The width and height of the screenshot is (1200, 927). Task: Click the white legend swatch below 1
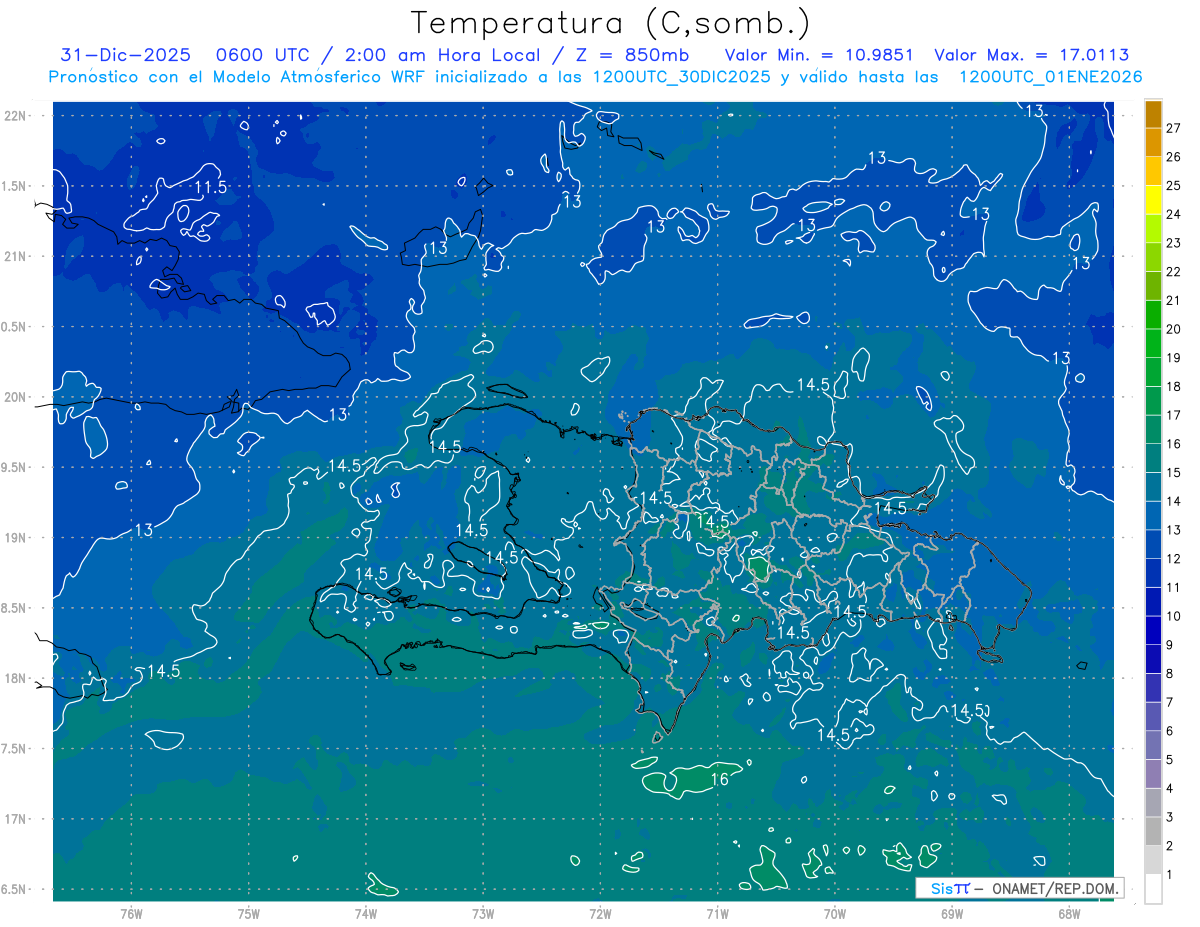1153,889
